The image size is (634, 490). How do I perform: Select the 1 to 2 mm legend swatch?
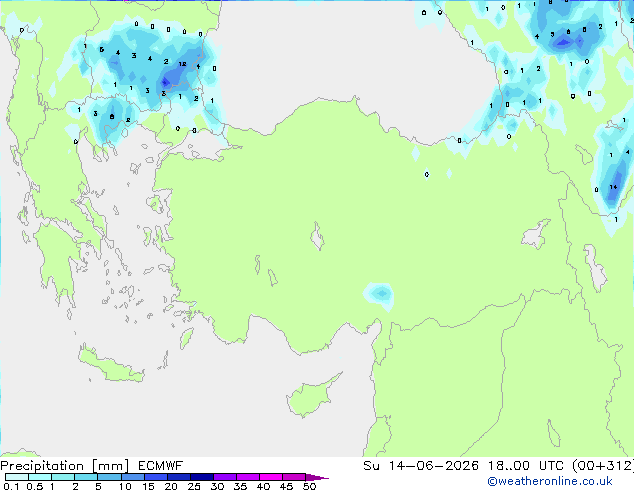click(63, 477)
